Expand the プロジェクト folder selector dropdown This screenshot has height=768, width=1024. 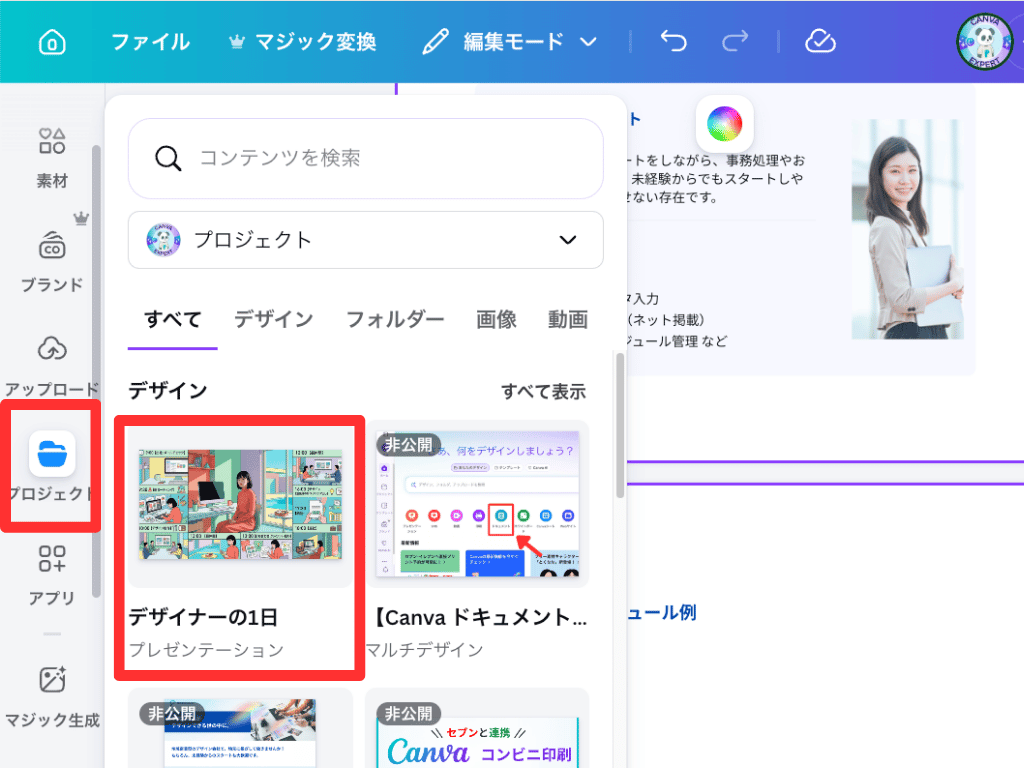tap(567, 240)
